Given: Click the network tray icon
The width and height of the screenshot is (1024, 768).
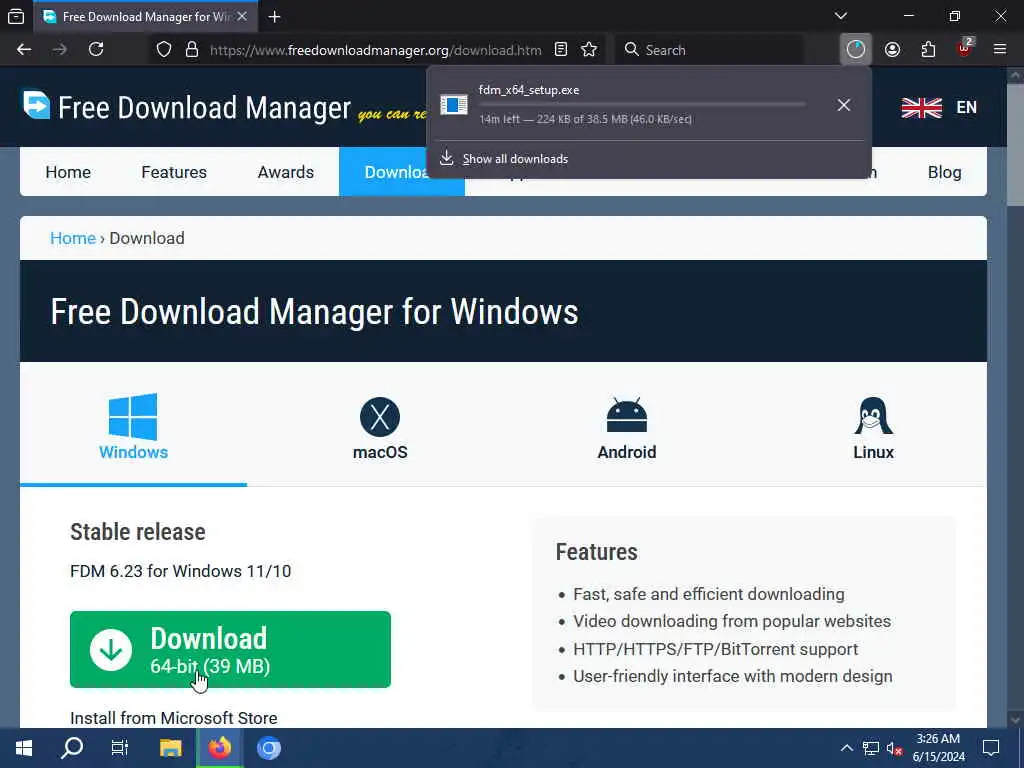Looking at the screenshot, I should point(871,748).
